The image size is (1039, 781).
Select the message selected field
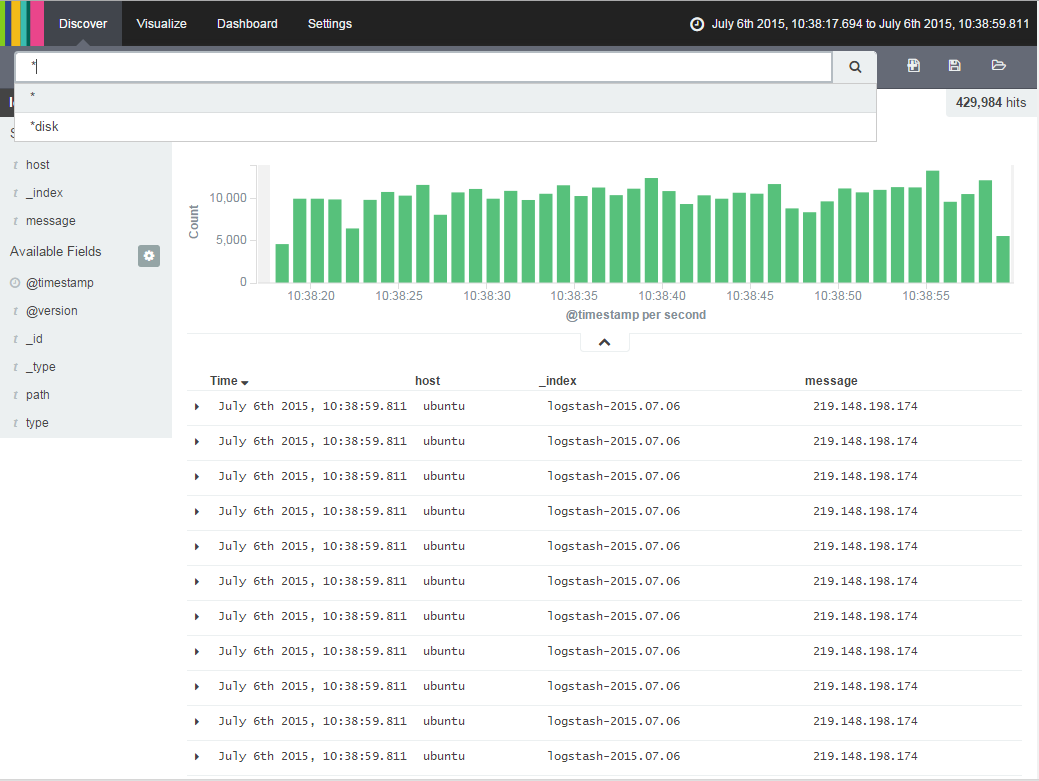[x=50, y=221]
